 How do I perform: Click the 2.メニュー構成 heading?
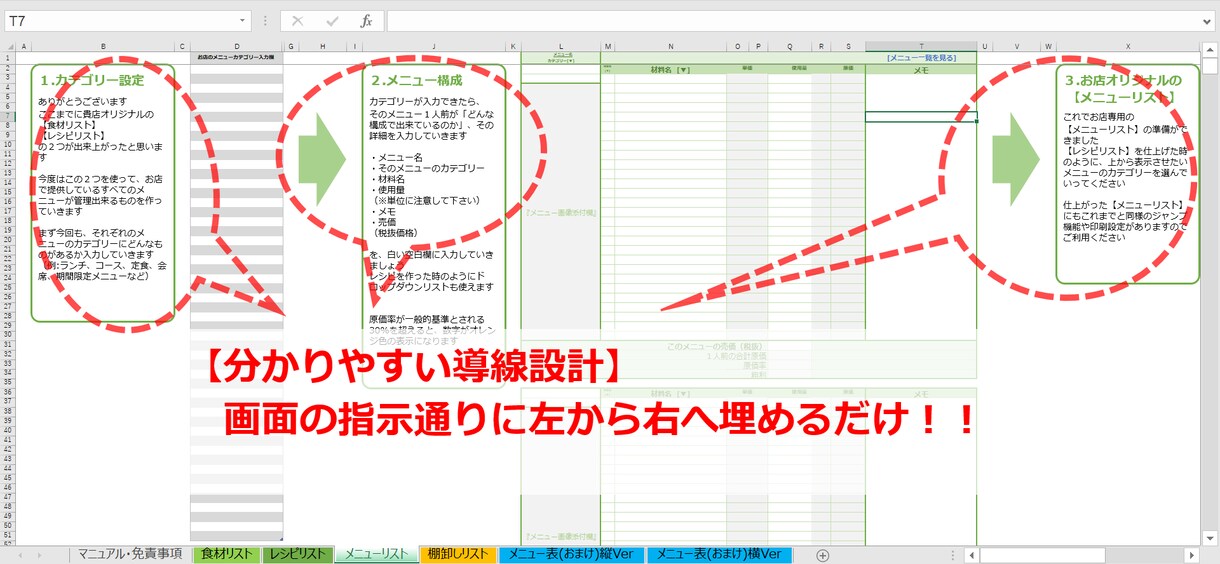point(416,79)
